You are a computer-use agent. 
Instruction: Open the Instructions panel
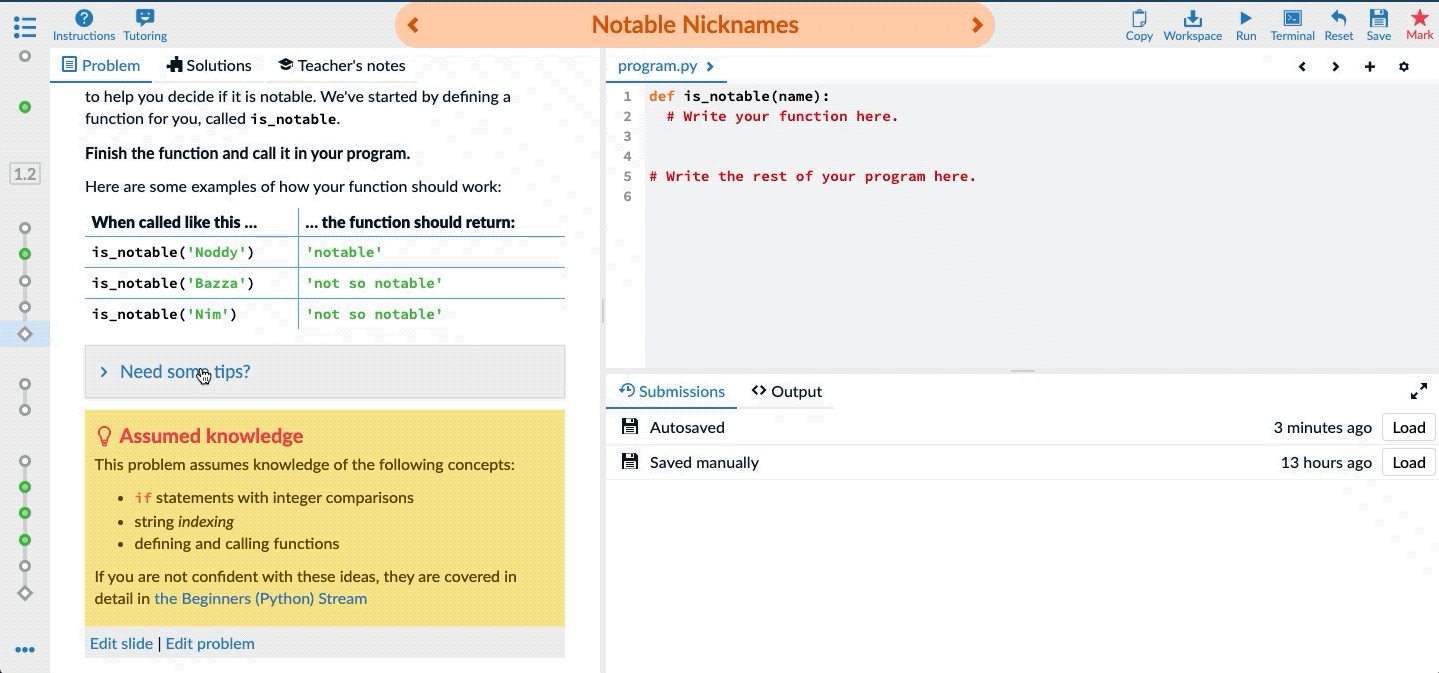click(83, 24)
